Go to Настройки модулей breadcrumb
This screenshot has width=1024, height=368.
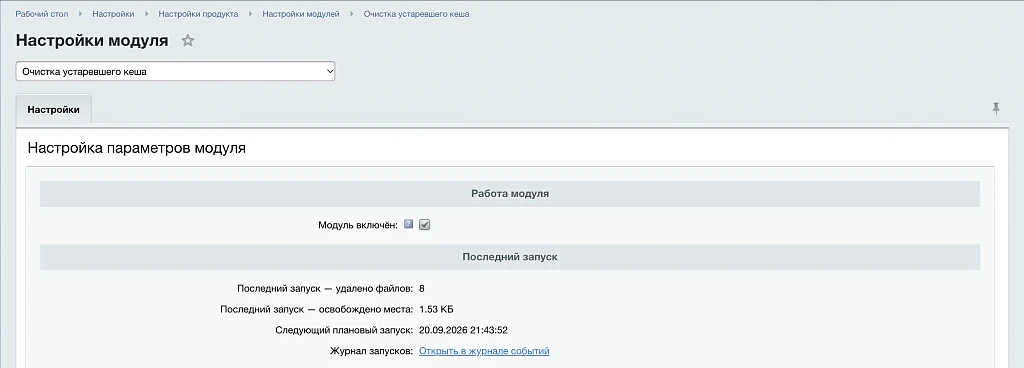[x=301, y=14]
